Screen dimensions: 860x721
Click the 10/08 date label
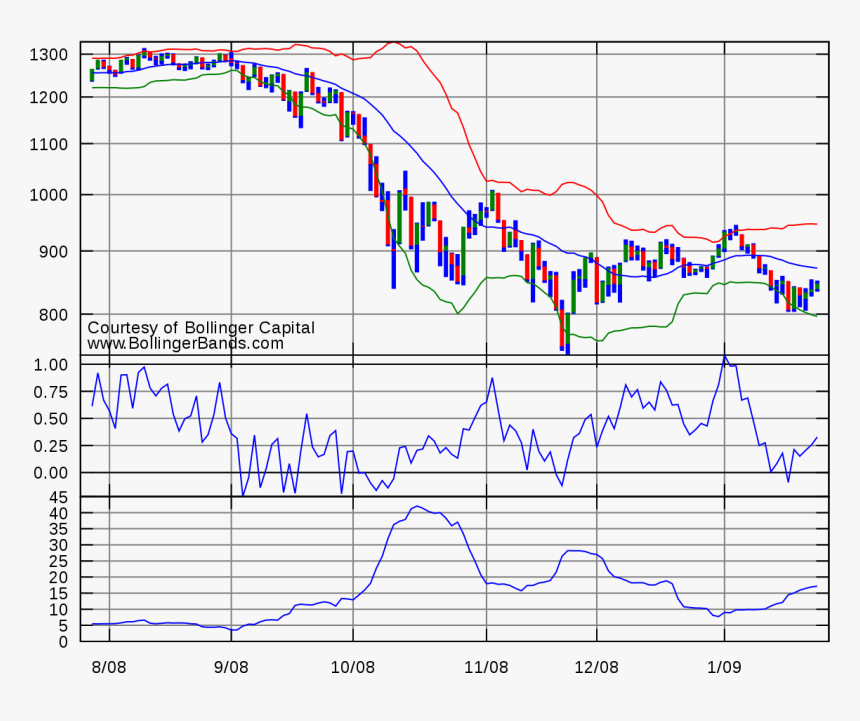(353, 668)
